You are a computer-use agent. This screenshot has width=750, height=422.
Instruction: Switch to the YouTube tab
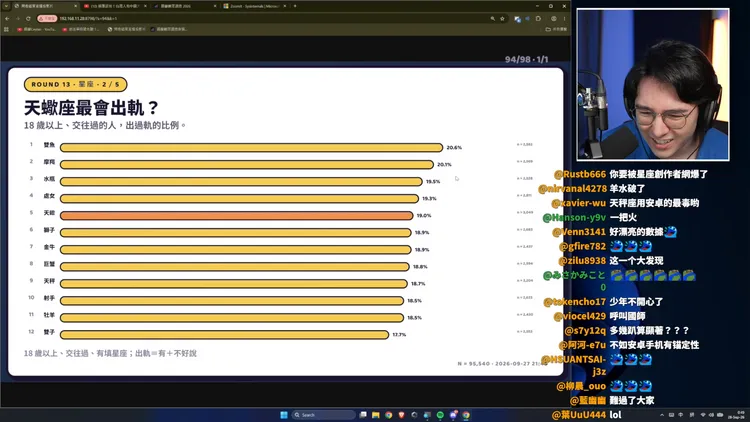pyautogui.click(x=115, y=6)
